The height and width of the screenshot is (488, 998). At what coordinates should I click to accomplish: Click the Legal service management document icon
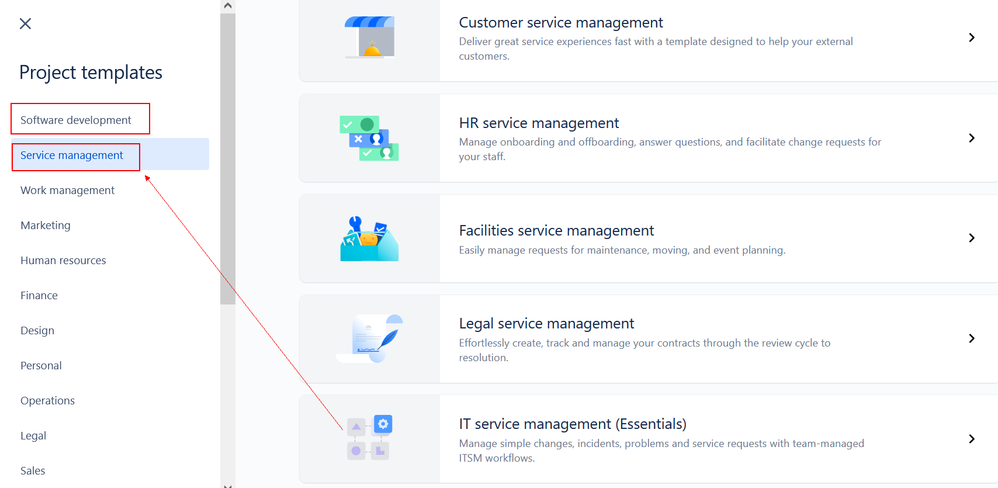[370, 338]
